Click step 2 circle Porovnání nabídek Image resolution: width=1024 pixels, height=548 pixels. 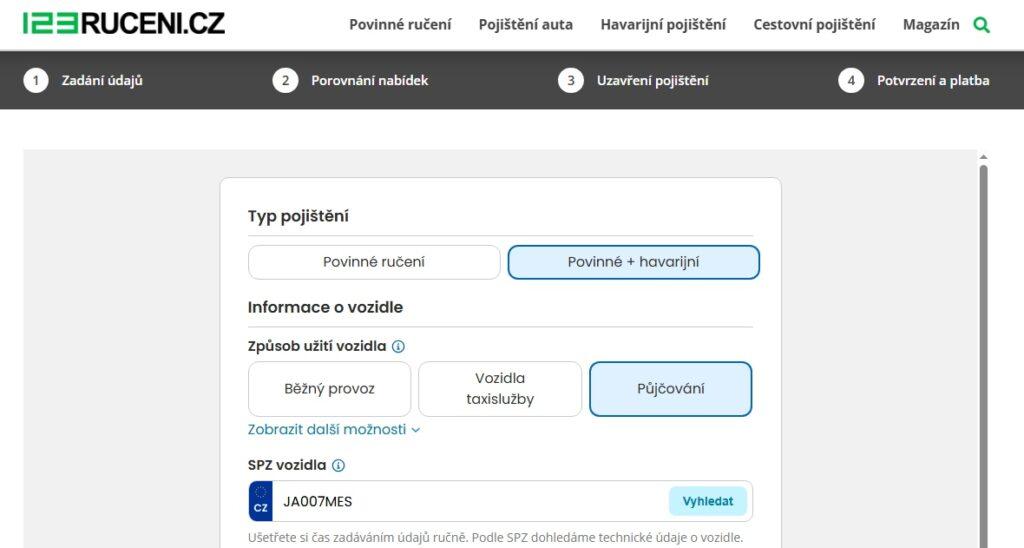point(285,81)
